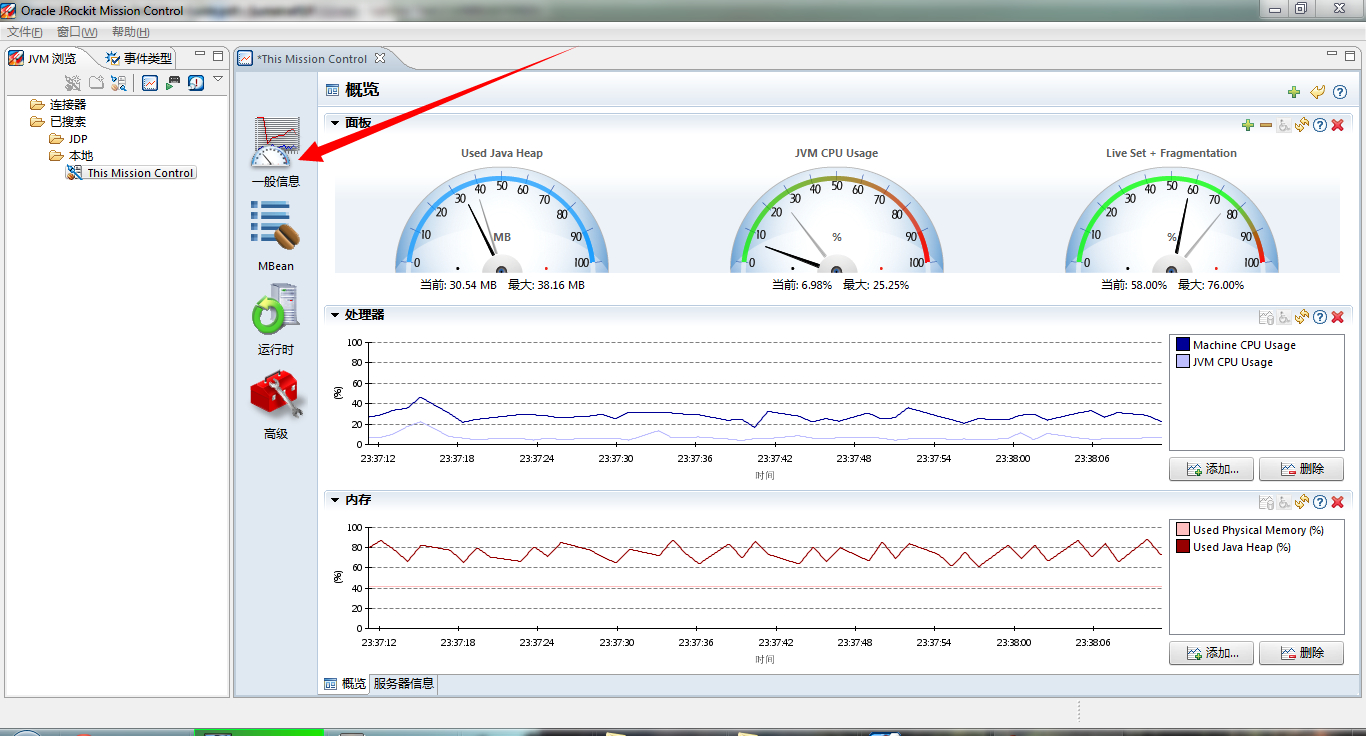1366x736 pixels.
Task: Click Used Physical Memory pink swatch
Action: (x=1183, y=530)
